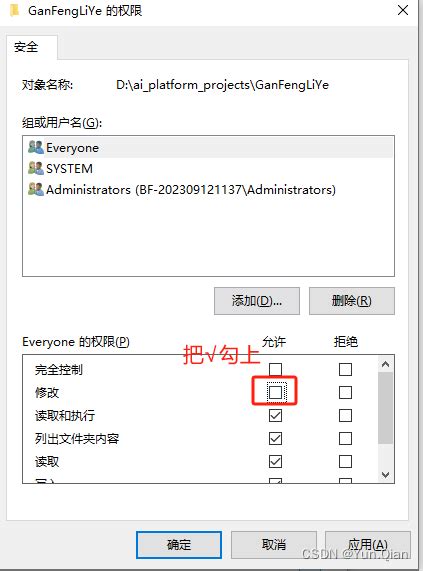Select the Administrators group icon
Image resolution: width=423 pixels, height=571 pixels.
pyautogui.click(x=36, y=189)
